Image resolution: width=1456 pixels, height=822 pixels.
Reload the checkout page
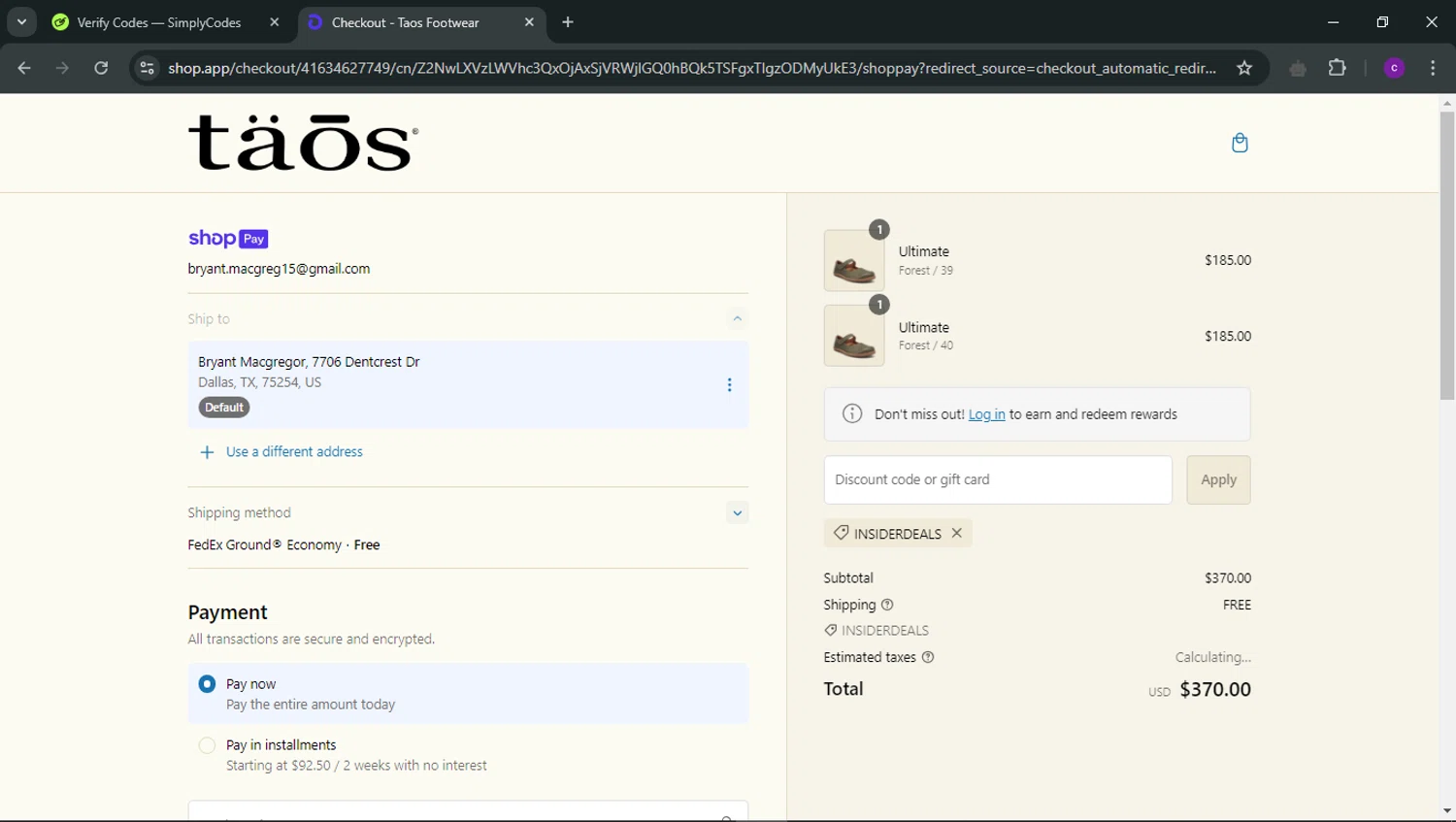[101, 68]
